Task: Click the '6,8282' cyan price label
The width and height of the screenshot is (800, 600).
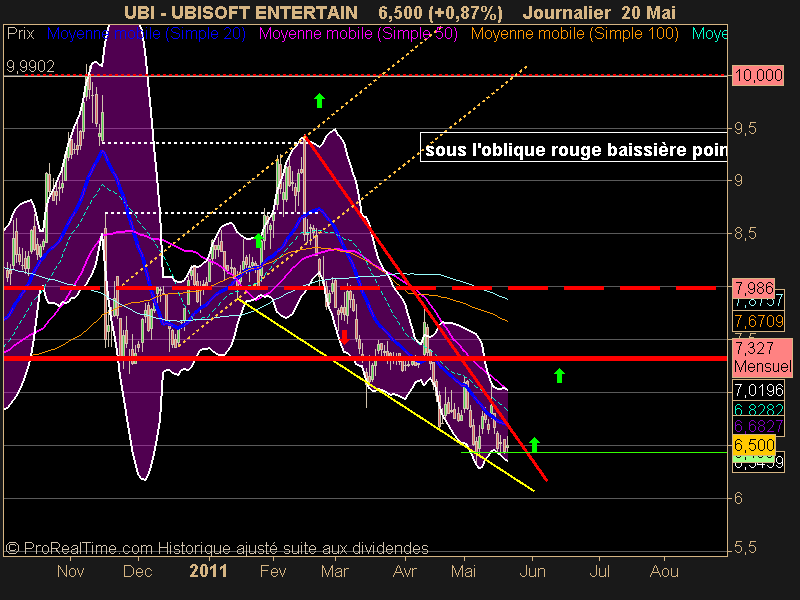Action: coord(759,409)
